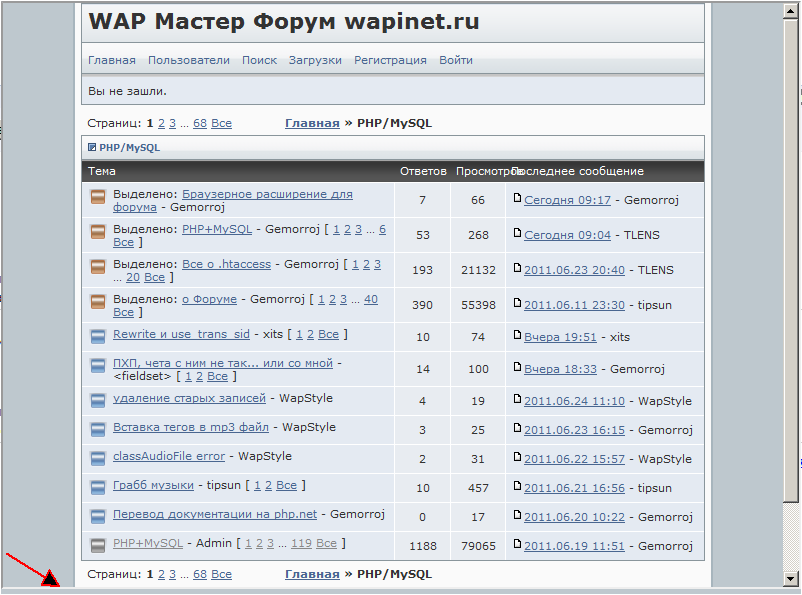Open the Rewrite и use_trans_sid topic
The height and width of the screenshot is (595, 802).
pyautogui.click(x=181, y=334)
